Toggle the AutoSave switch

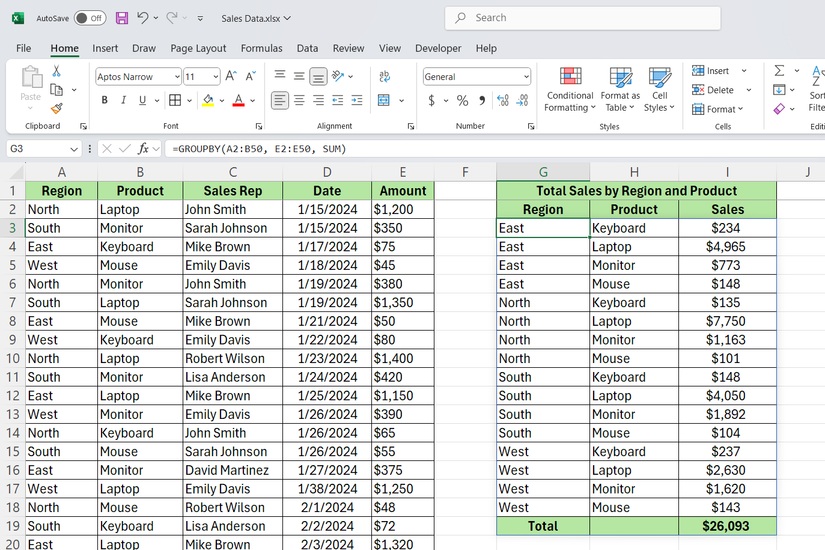click(x=90, y=18)
